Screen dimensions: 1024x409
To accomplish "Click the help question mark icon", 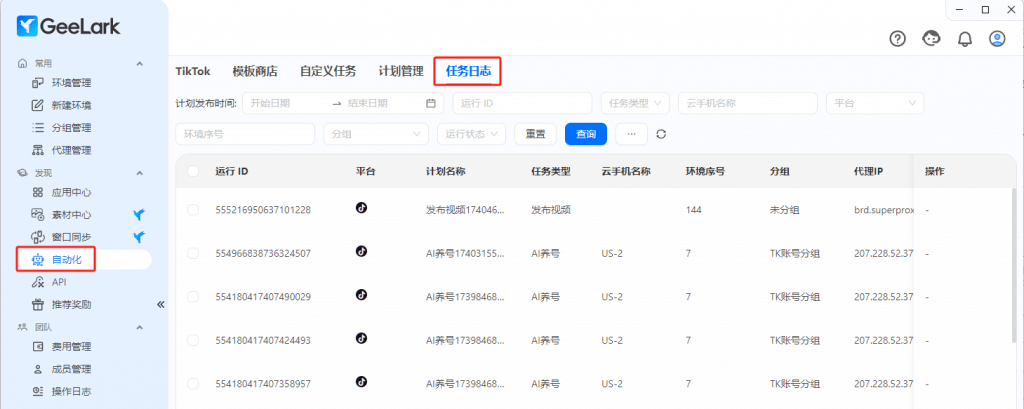I will (x=897, y=39).
